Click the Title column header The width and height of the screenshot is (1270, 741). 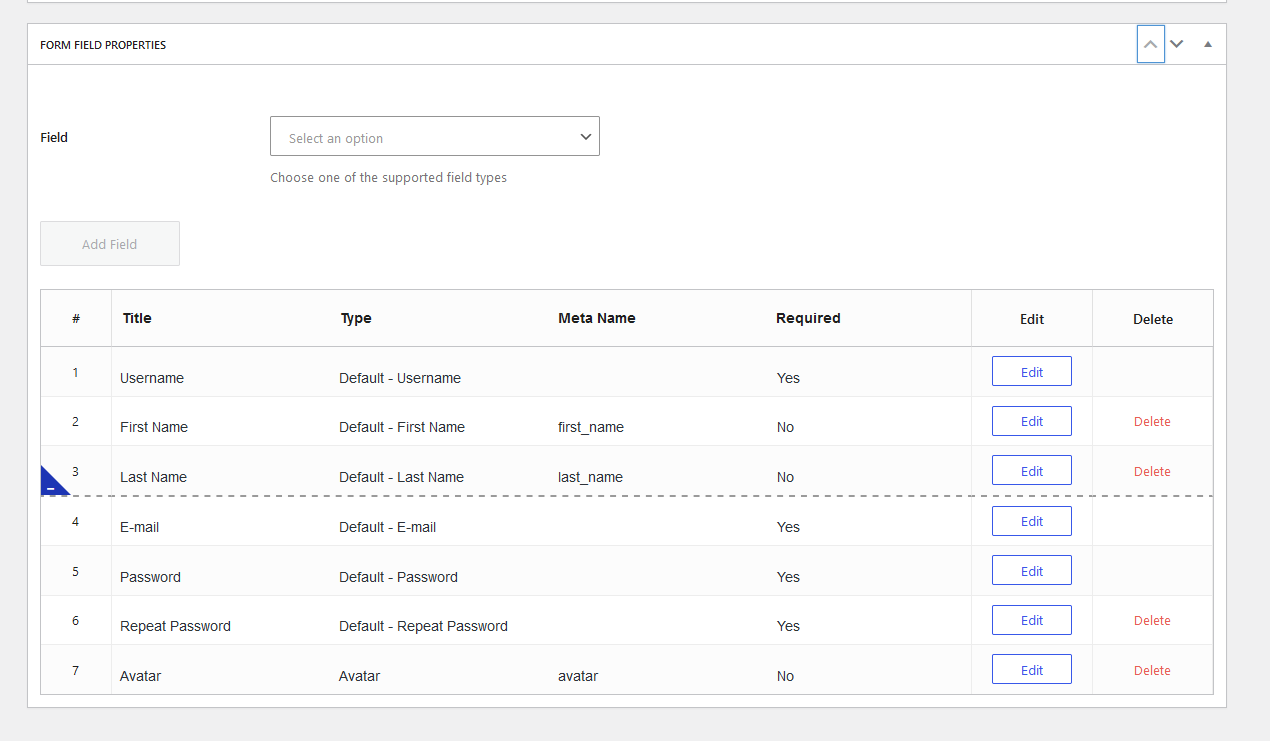tap(137, 318)
